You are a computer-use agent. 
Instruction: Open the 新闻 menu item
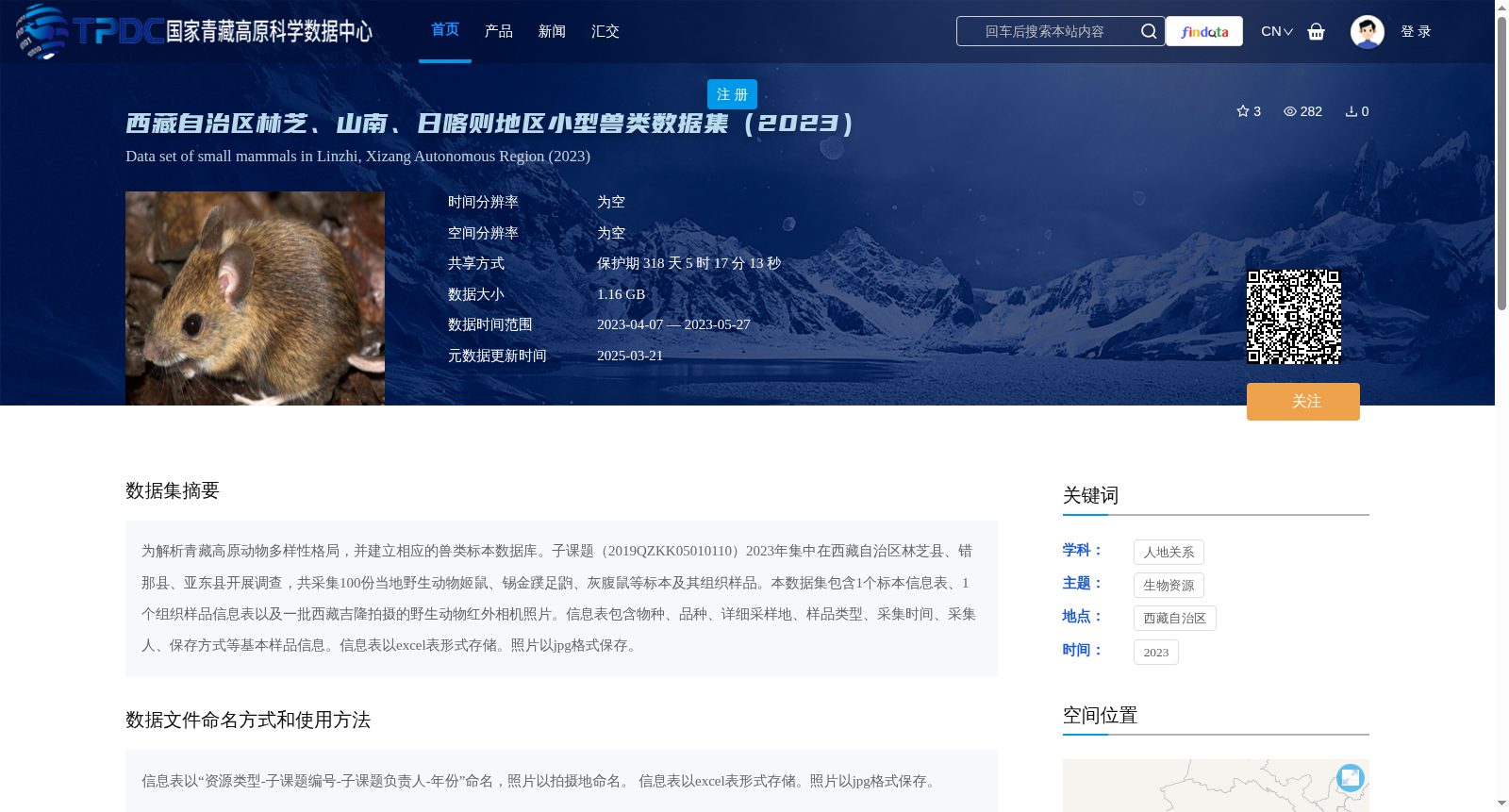point(552,31)
